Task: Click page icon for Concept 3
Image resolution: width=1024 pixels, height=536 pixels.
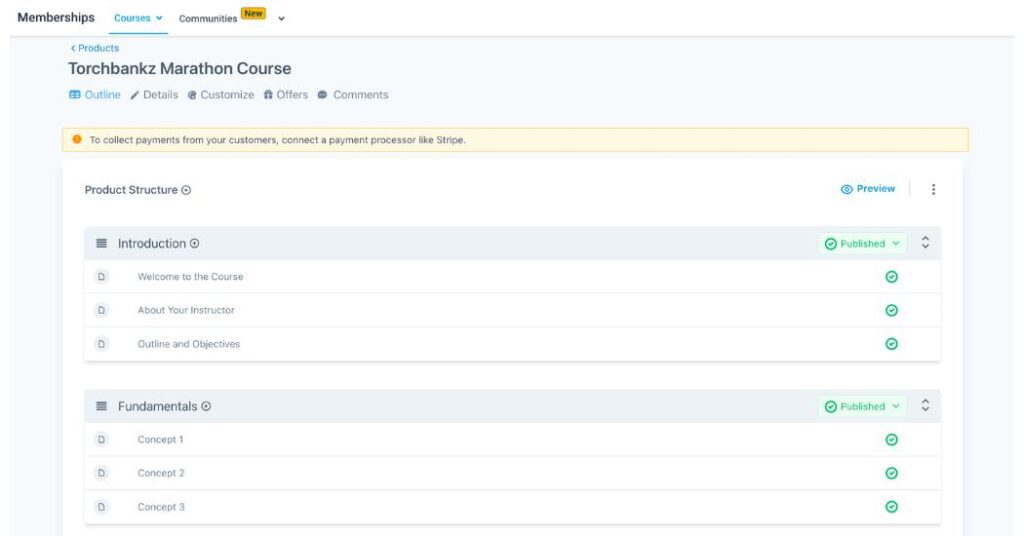Action: pos(101,507)
